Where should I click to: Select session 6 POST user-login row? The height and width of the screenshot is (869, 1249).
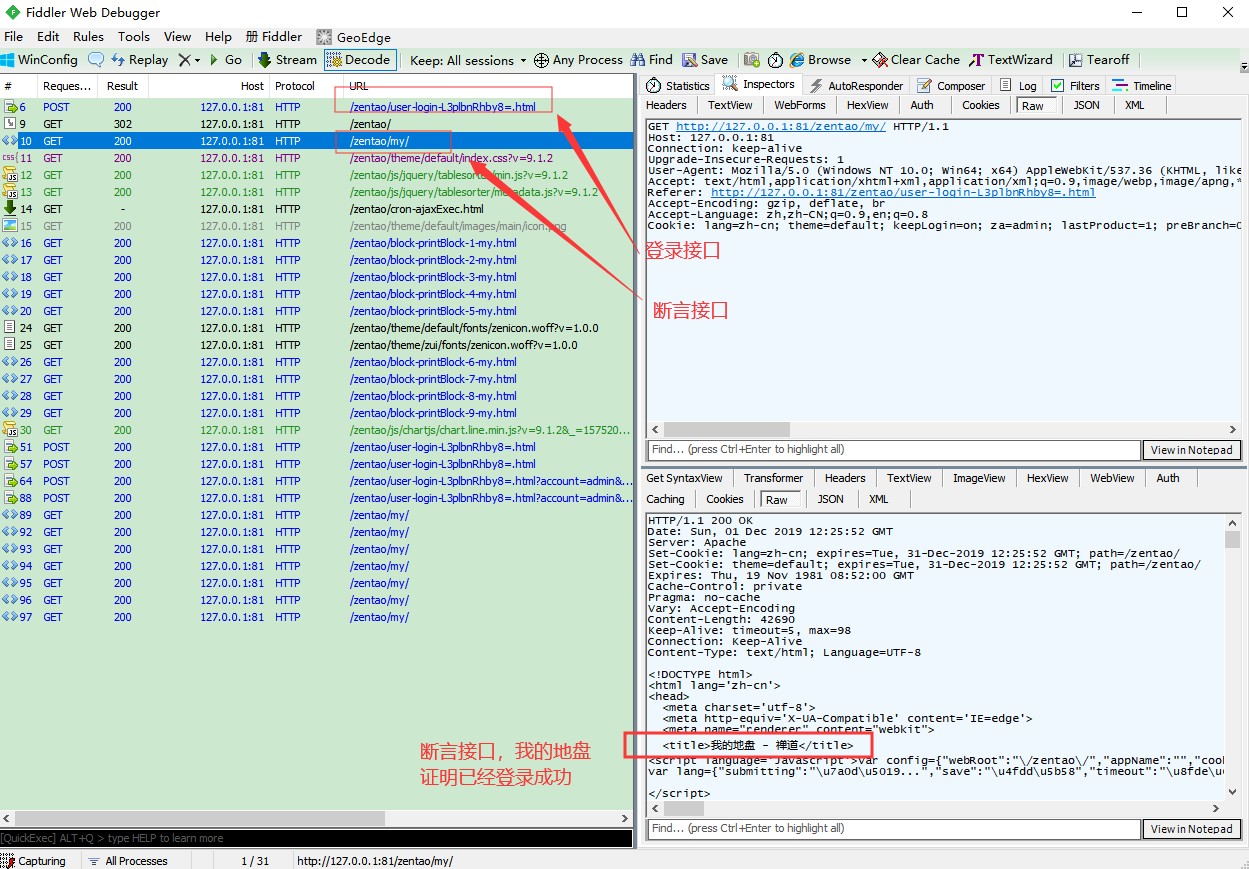pos(316,107)
